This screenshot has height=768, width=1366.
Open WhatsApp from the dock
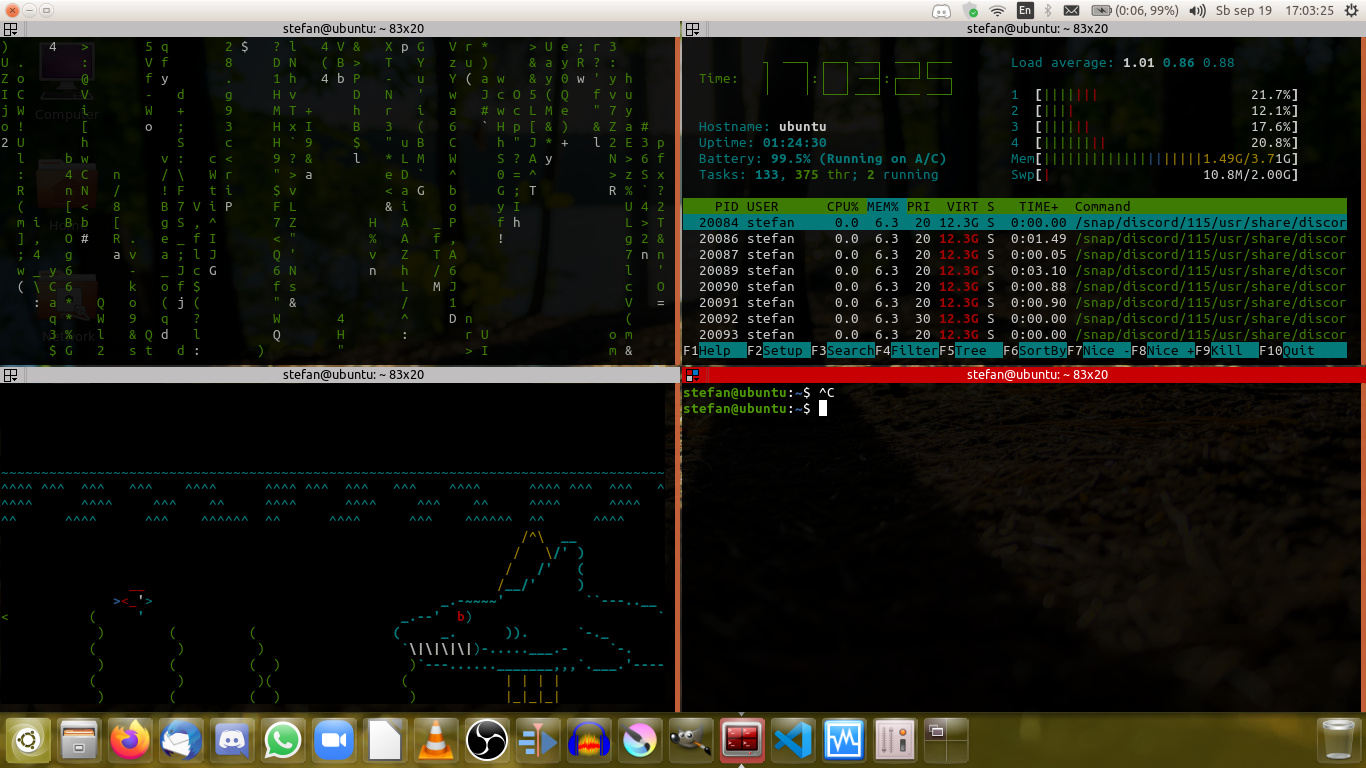283,741
